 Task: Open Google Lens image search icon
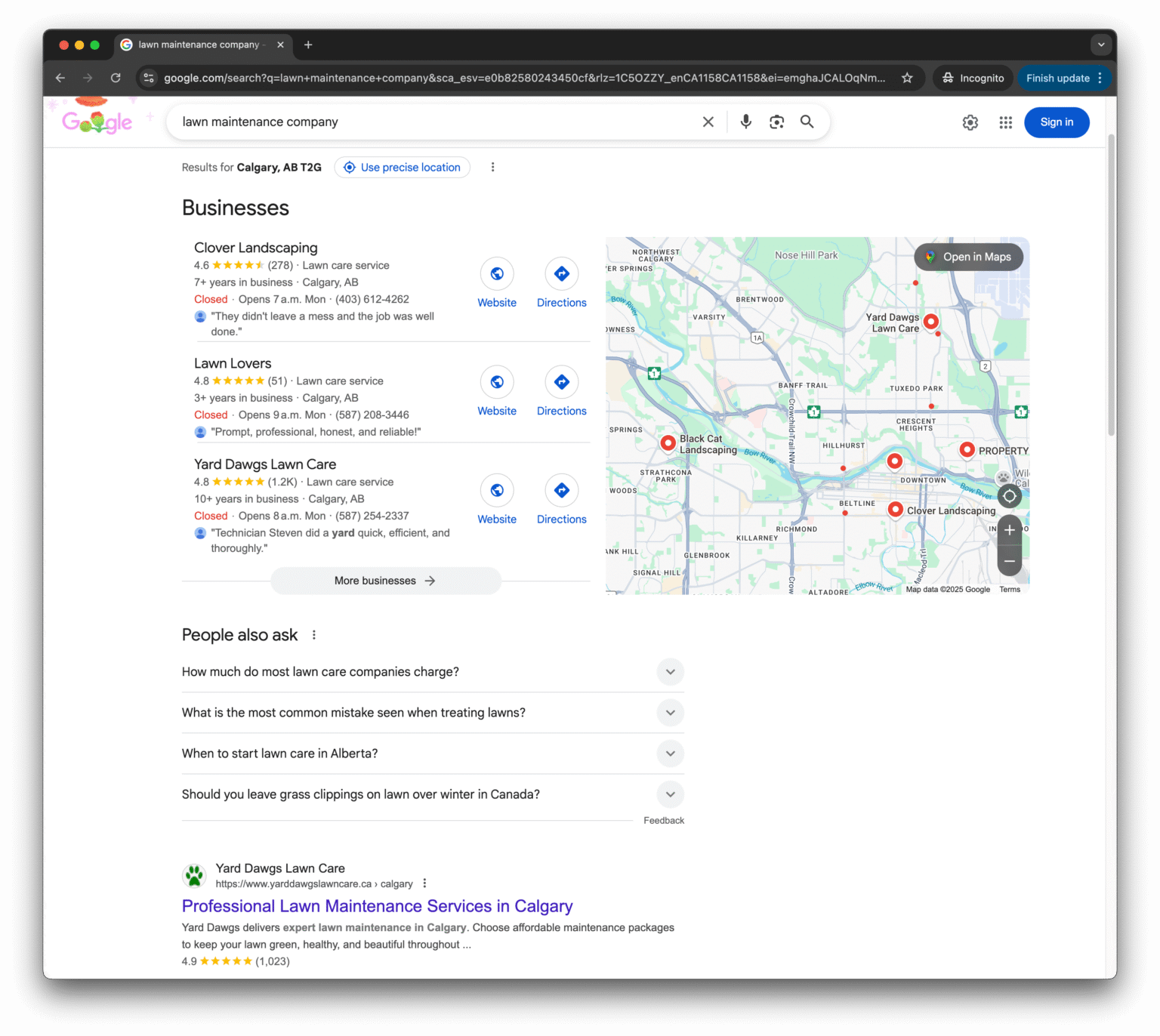point(776,122)
